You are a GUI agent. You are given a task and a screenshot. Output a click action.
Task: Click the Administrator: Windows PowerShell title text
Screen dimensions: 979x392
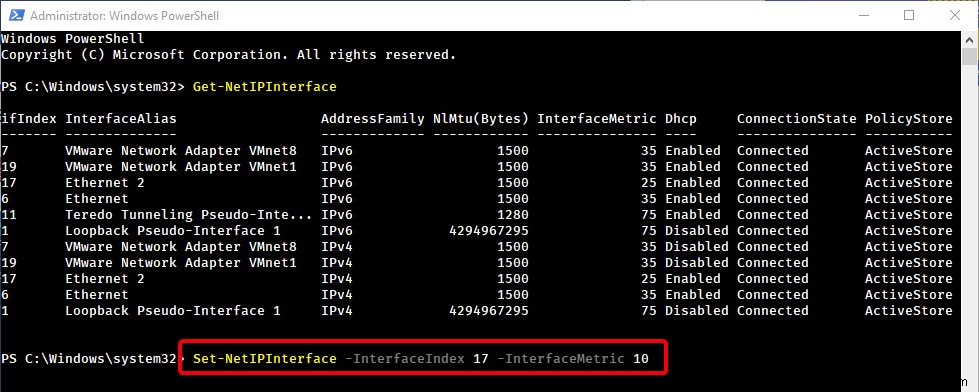coord(124,16)
